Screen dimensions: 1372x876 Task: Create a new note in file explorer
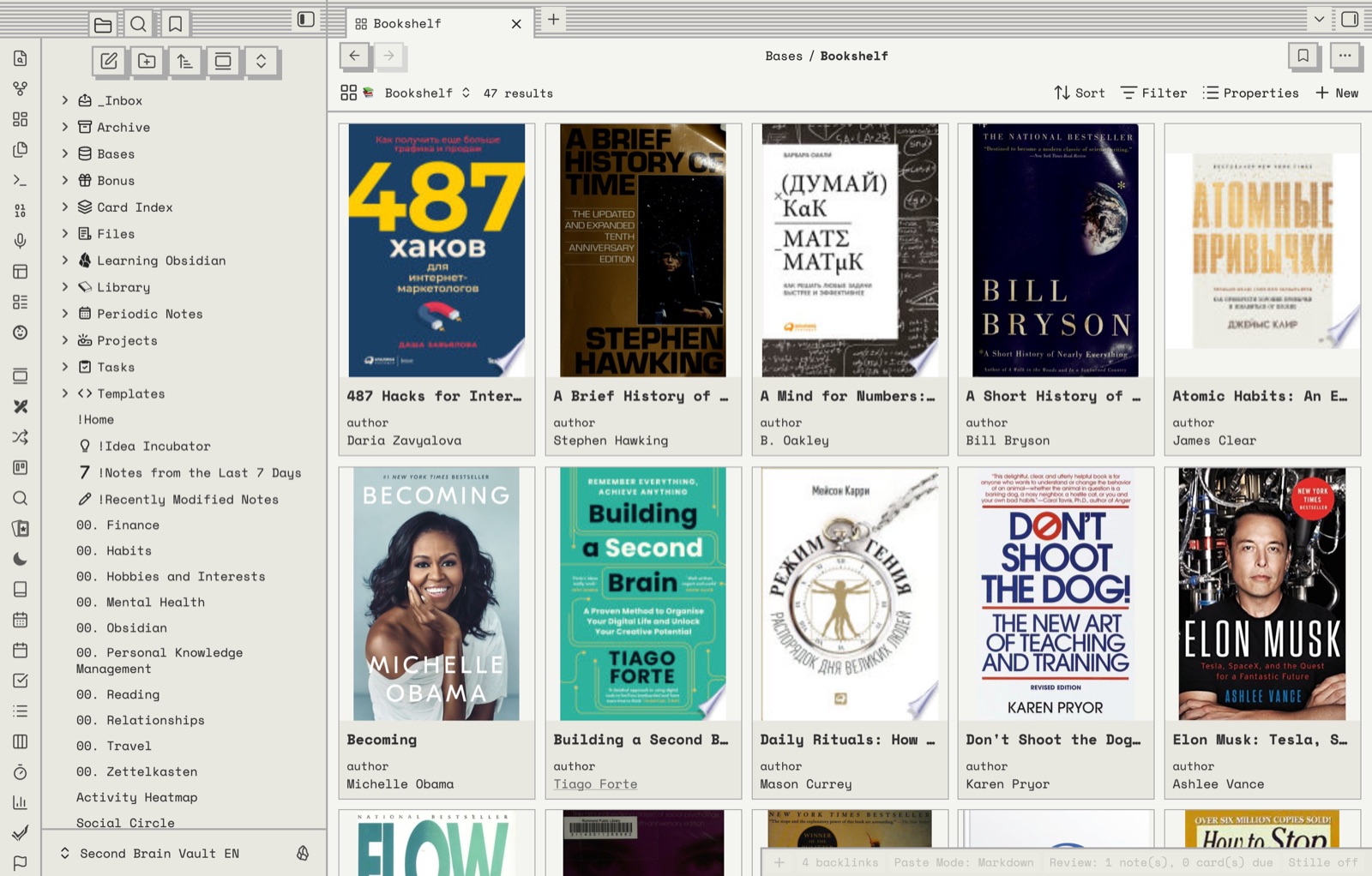109,61
